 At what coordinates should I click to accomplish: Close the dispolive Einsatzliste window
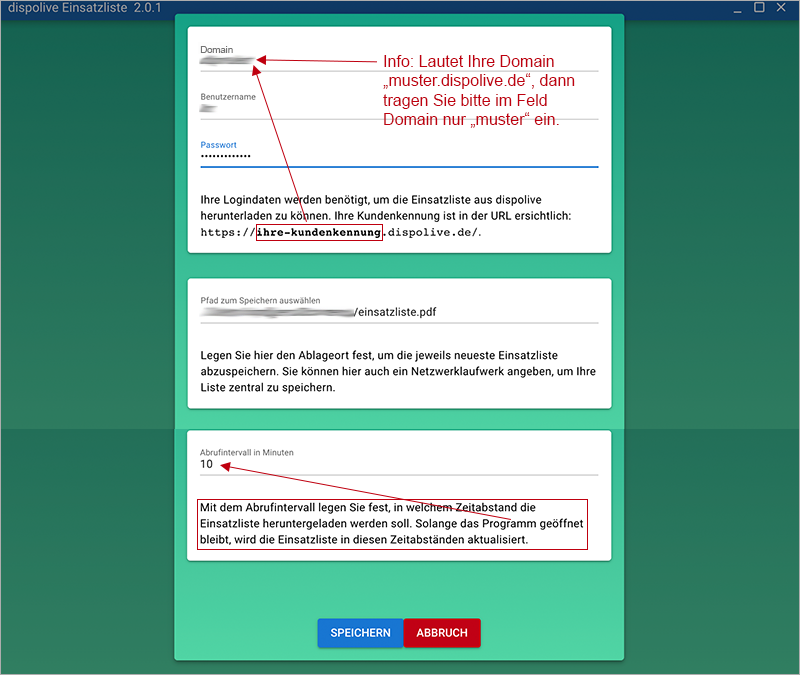[x=781, y=8]
